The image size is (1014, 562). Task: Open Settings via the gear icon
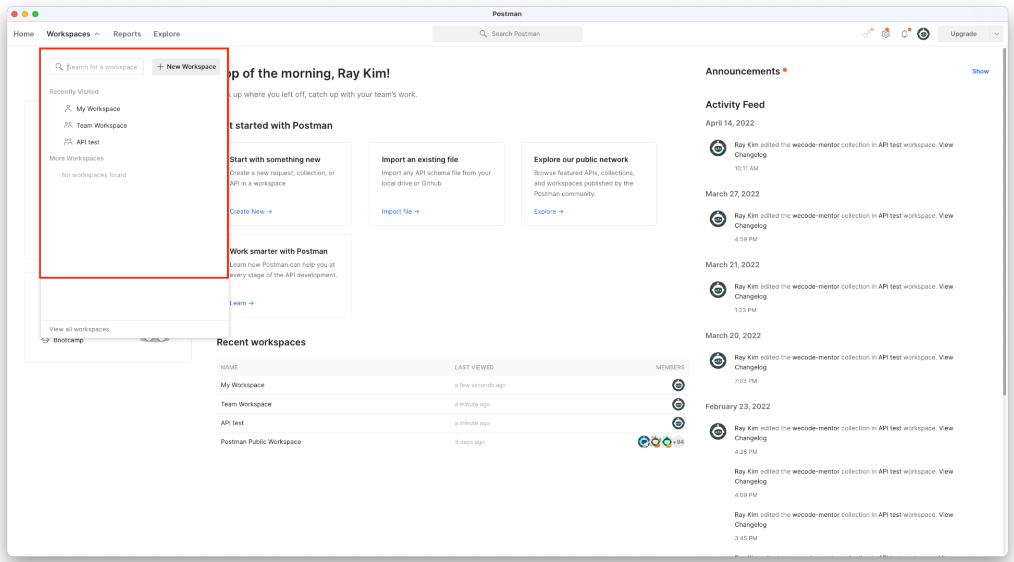click(x=886, y=34)
